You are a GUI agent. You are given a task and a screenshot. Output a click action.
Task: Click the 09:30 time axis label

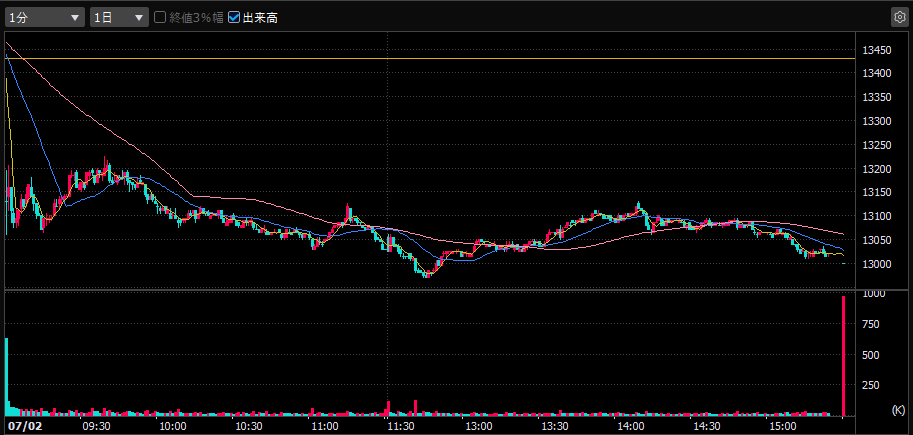(x=98, y=426)
